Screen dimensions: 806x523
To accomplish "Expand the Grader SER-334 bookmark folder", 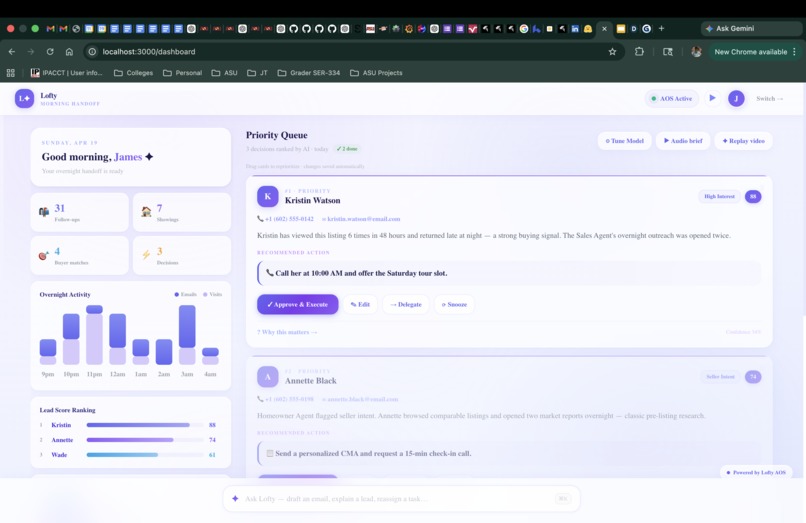I will tap(309, 73).
